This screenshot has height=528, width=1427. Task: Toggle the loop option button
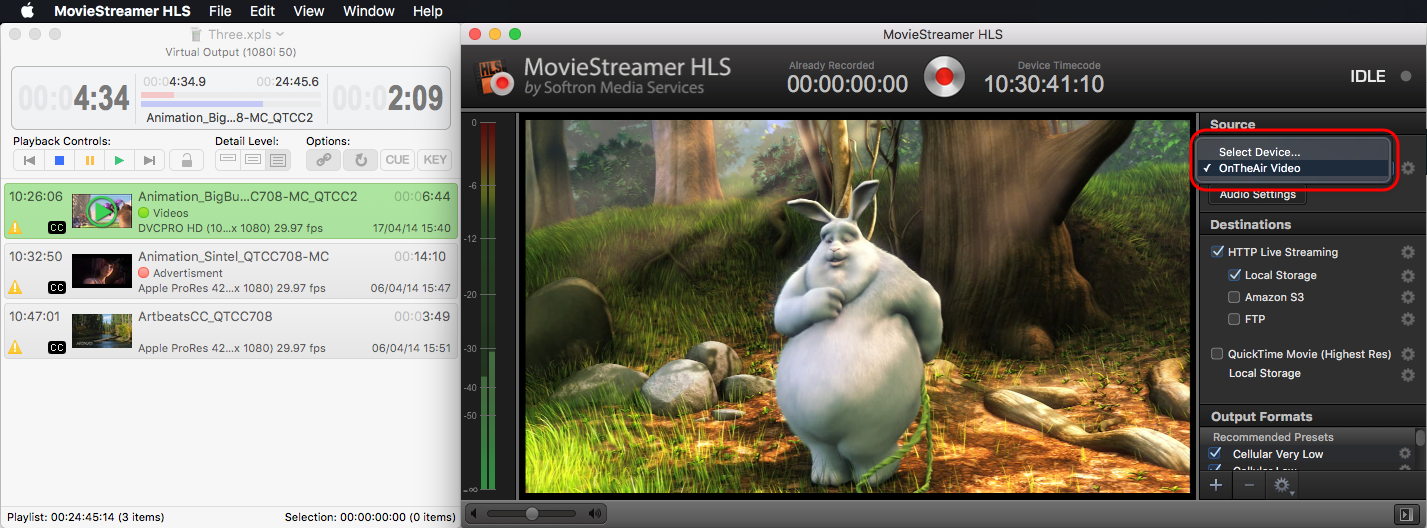click(x=360, y=160)
